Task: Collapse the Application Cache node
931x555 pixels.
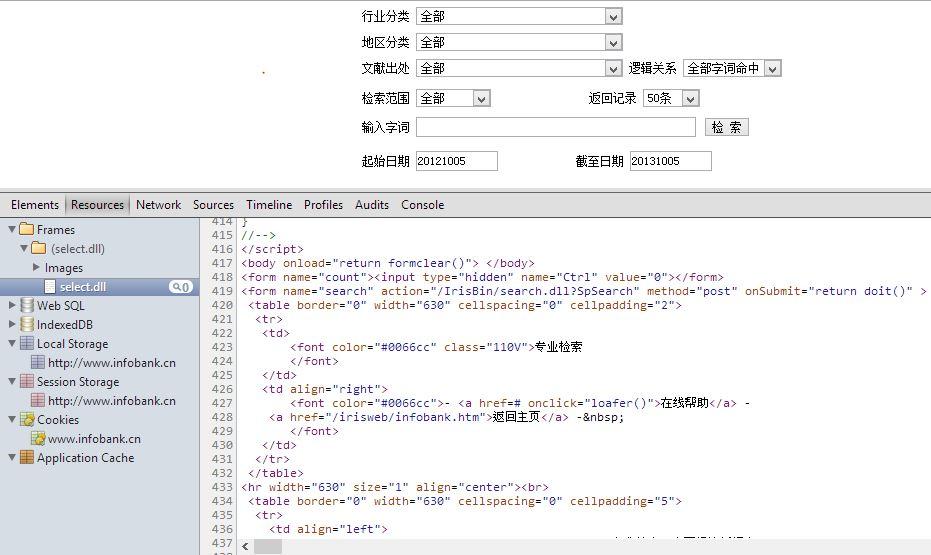Action: (x=12, y=457)
